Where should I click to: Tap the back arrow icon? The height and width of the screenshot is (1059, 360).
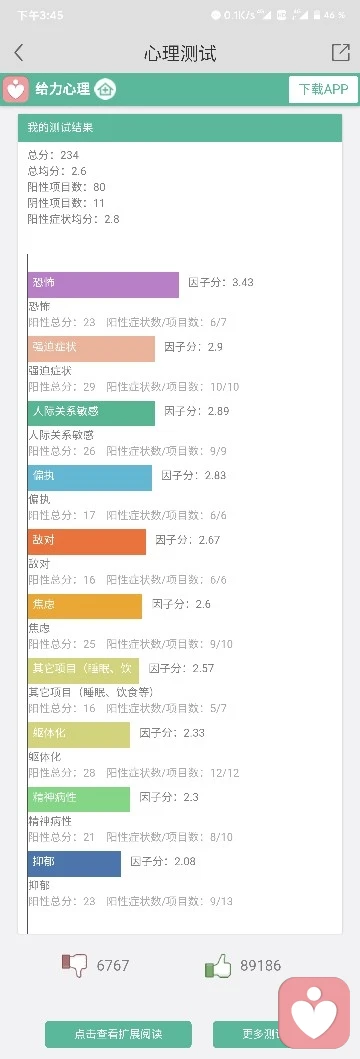(x=19, y=53)
